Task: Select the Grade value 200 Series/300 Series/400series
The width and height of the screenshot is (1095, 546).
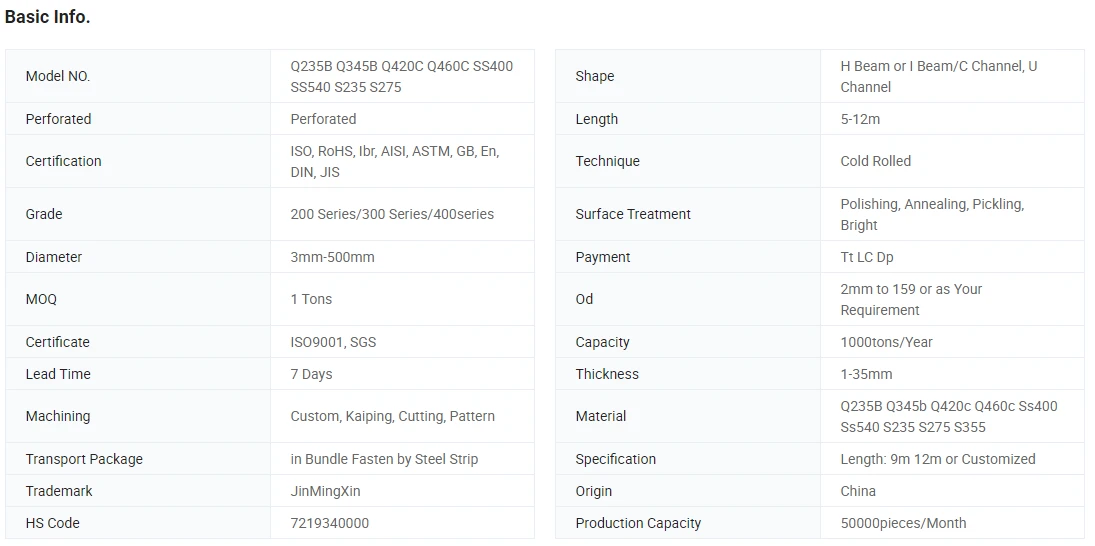Action: click(392, 214)
